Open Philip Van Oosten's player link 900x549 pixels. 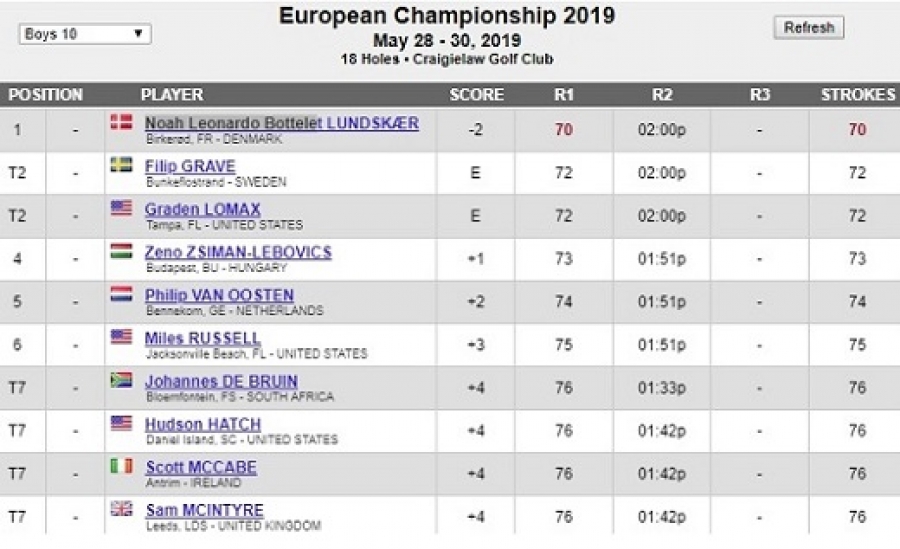(x=219, y=295)
